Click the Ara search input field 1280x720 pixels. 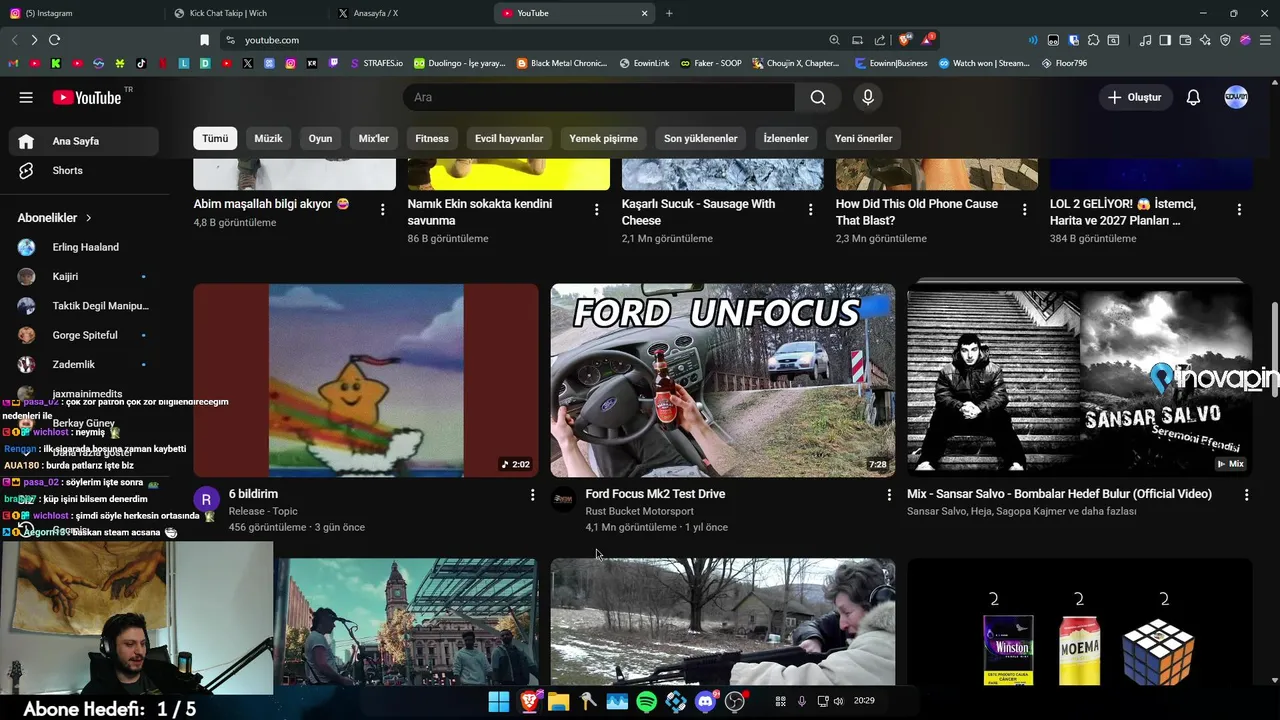[x=598, y=97]
